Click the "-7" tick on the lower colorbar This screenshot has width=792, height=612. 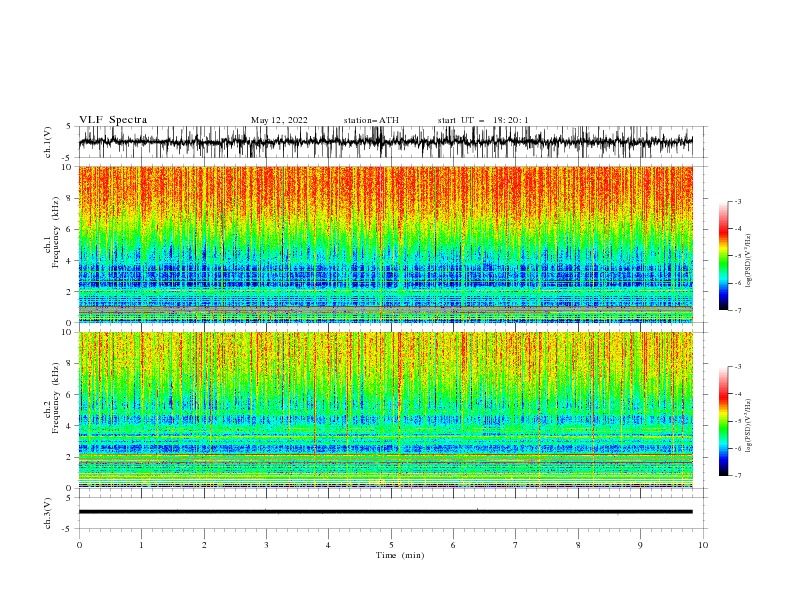(x=737, y=475)
